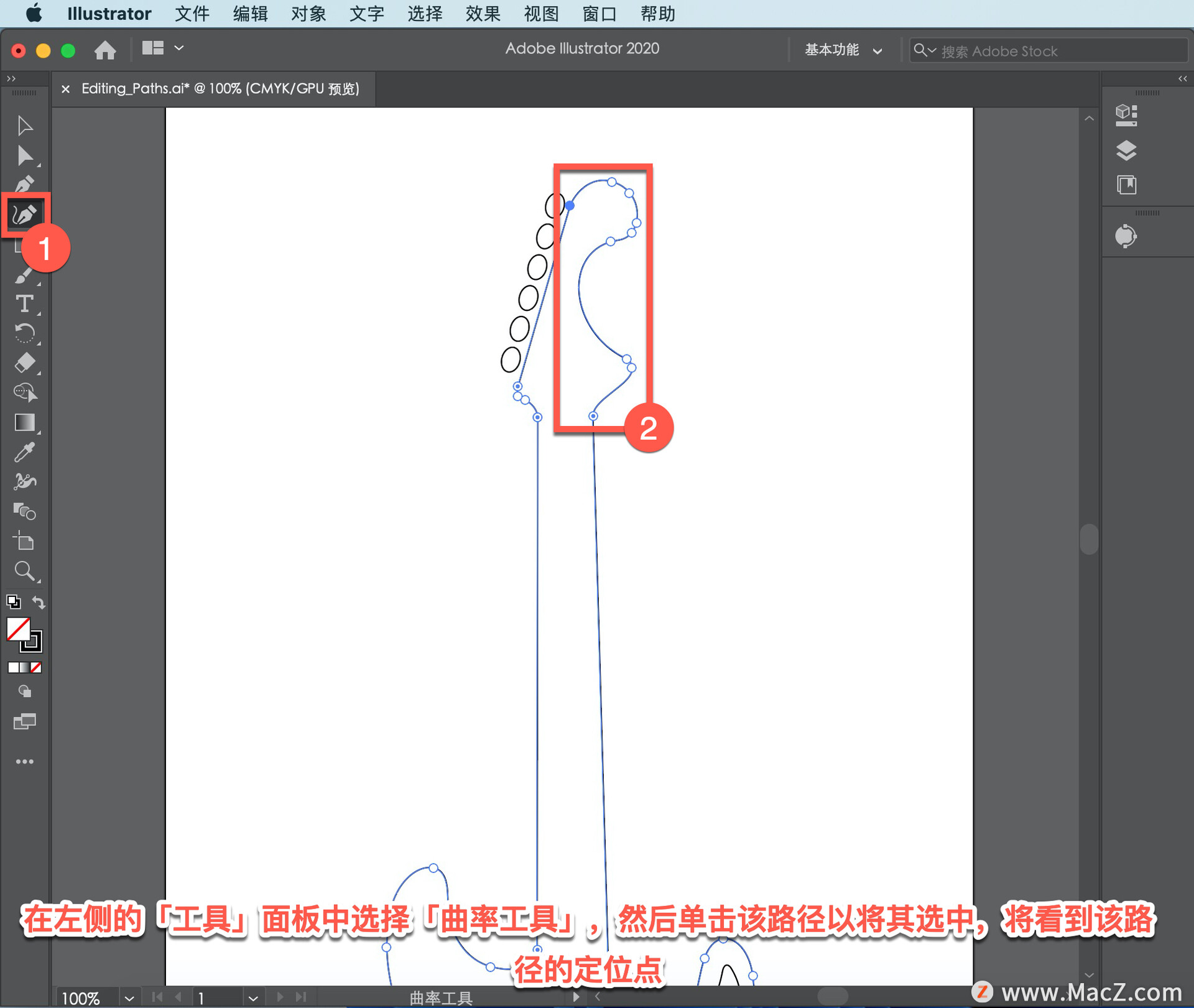
Task: Select the Rotate tool
Action: click(x=25, y=333)
